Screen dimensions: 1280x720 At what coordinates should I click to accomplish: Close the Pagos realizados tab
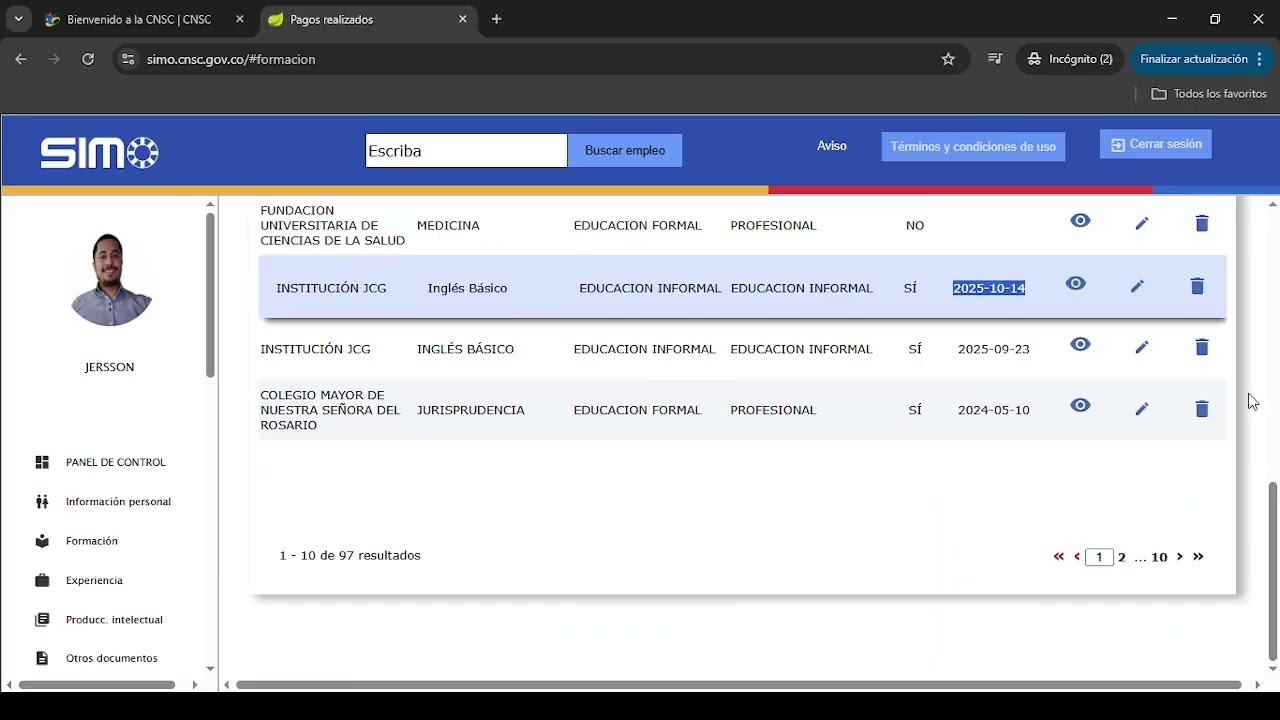click(x=463, y=19)
